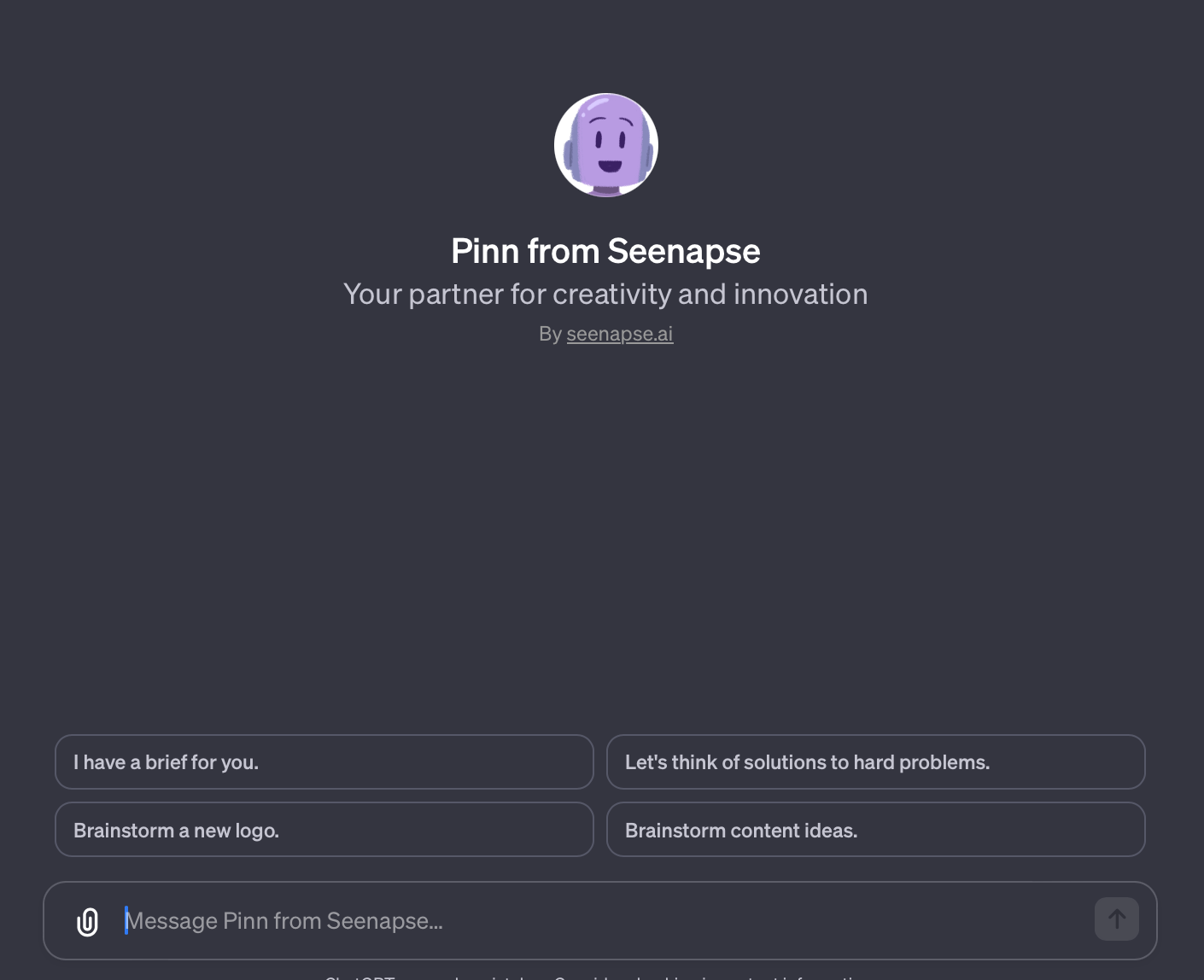Select "Let's think of solutions to hard problems."
Screen dimensions: 1204x980
[875, 761]
